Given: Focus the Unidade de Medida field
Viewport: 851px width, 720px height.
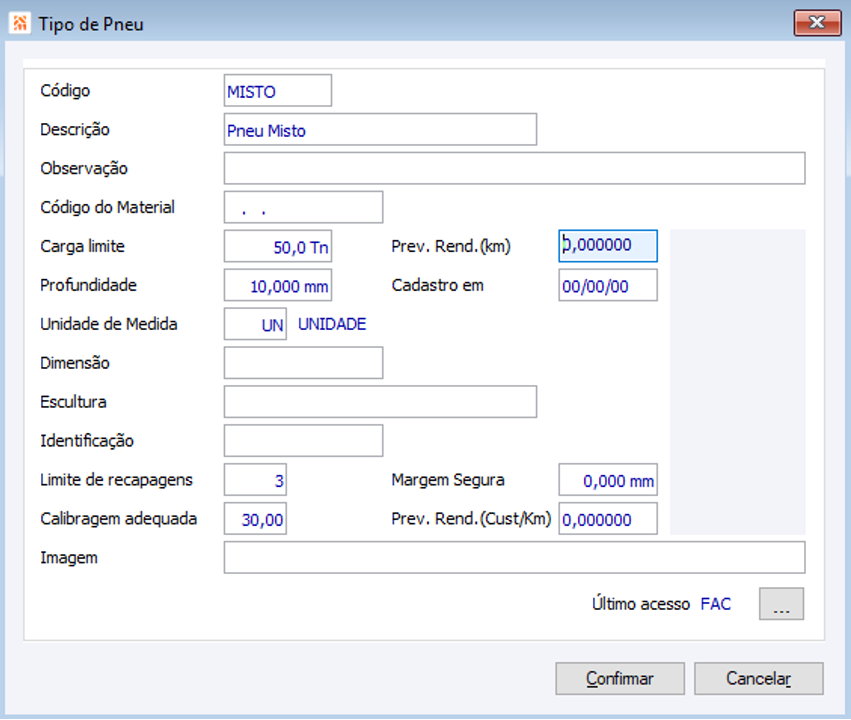Looking at the screenshot, I should pos(256,324).
